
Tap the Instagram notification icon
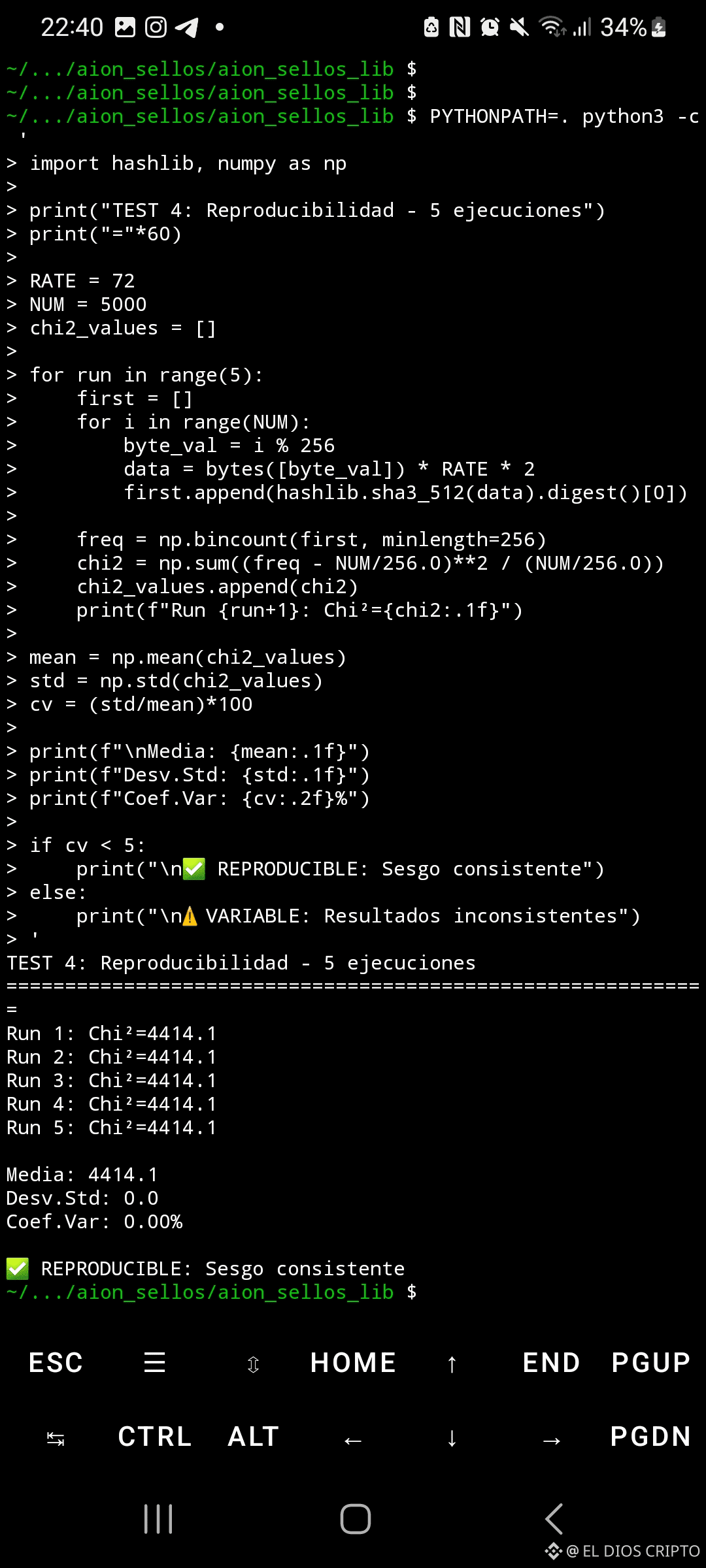tap(156, 27)
